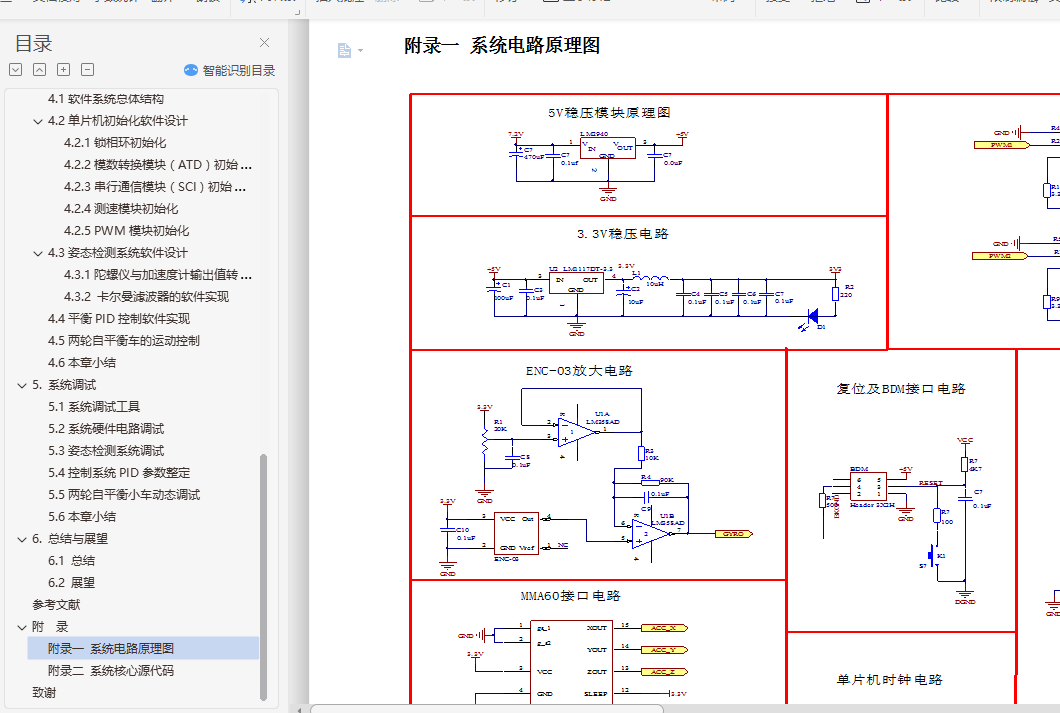
Task: Jump to 参考文献 entry
Action: [56, 604]
